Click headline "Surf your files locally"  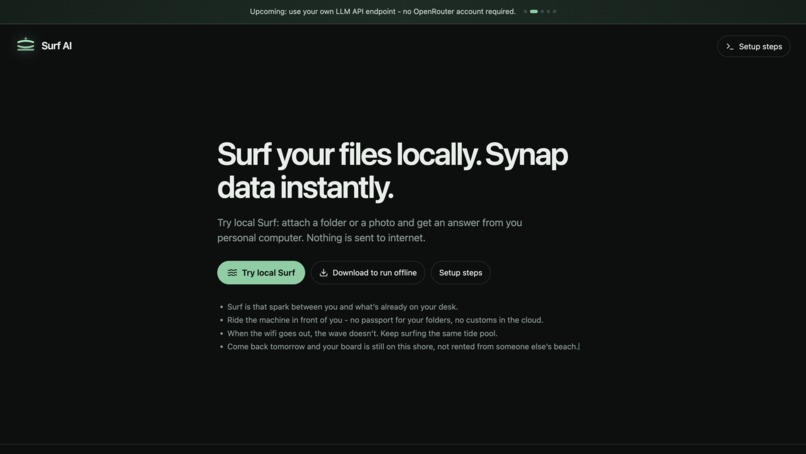[x=349, y=154]
